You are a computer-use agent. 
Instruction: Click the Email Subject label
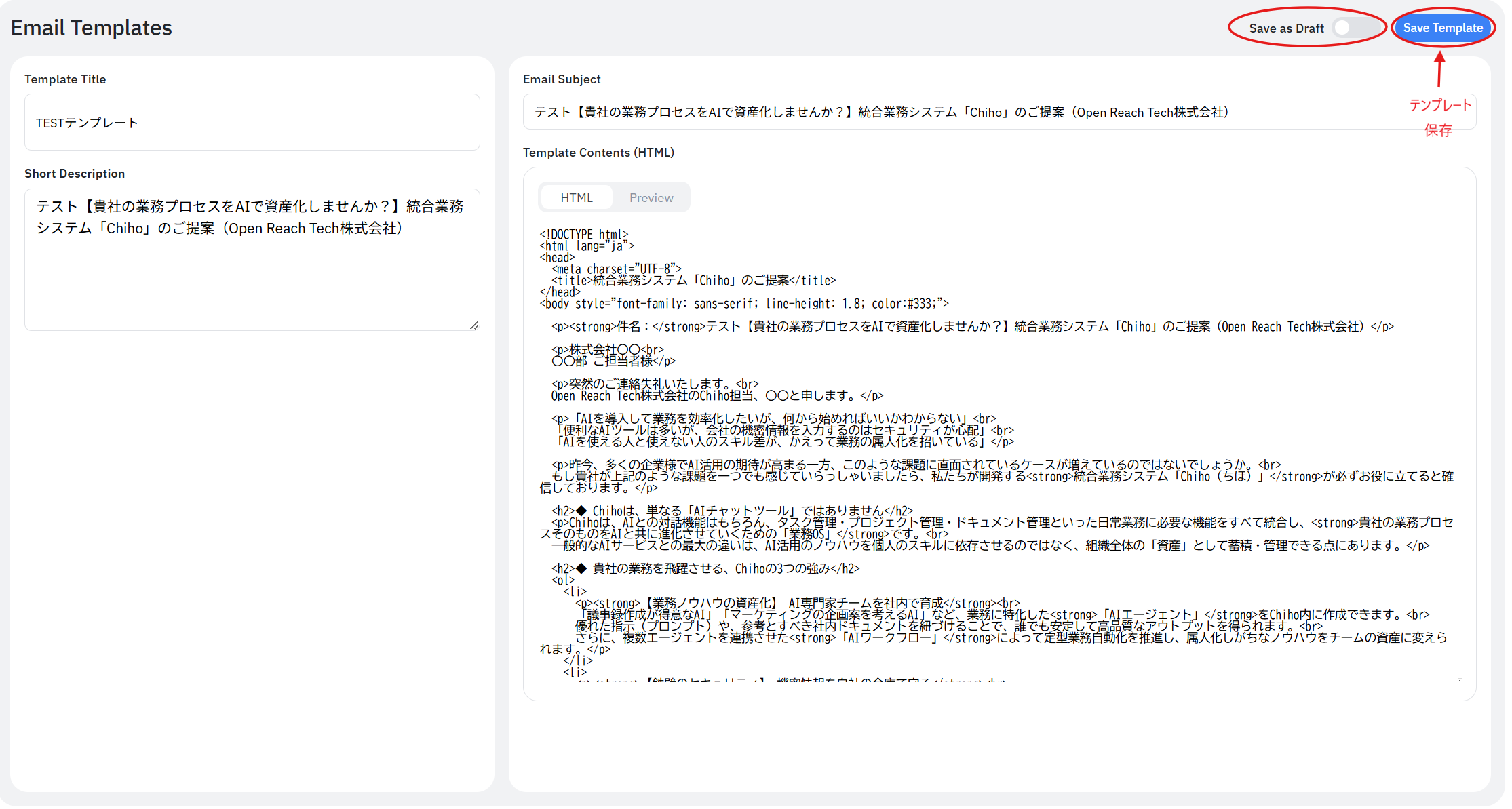pos(562,79)
